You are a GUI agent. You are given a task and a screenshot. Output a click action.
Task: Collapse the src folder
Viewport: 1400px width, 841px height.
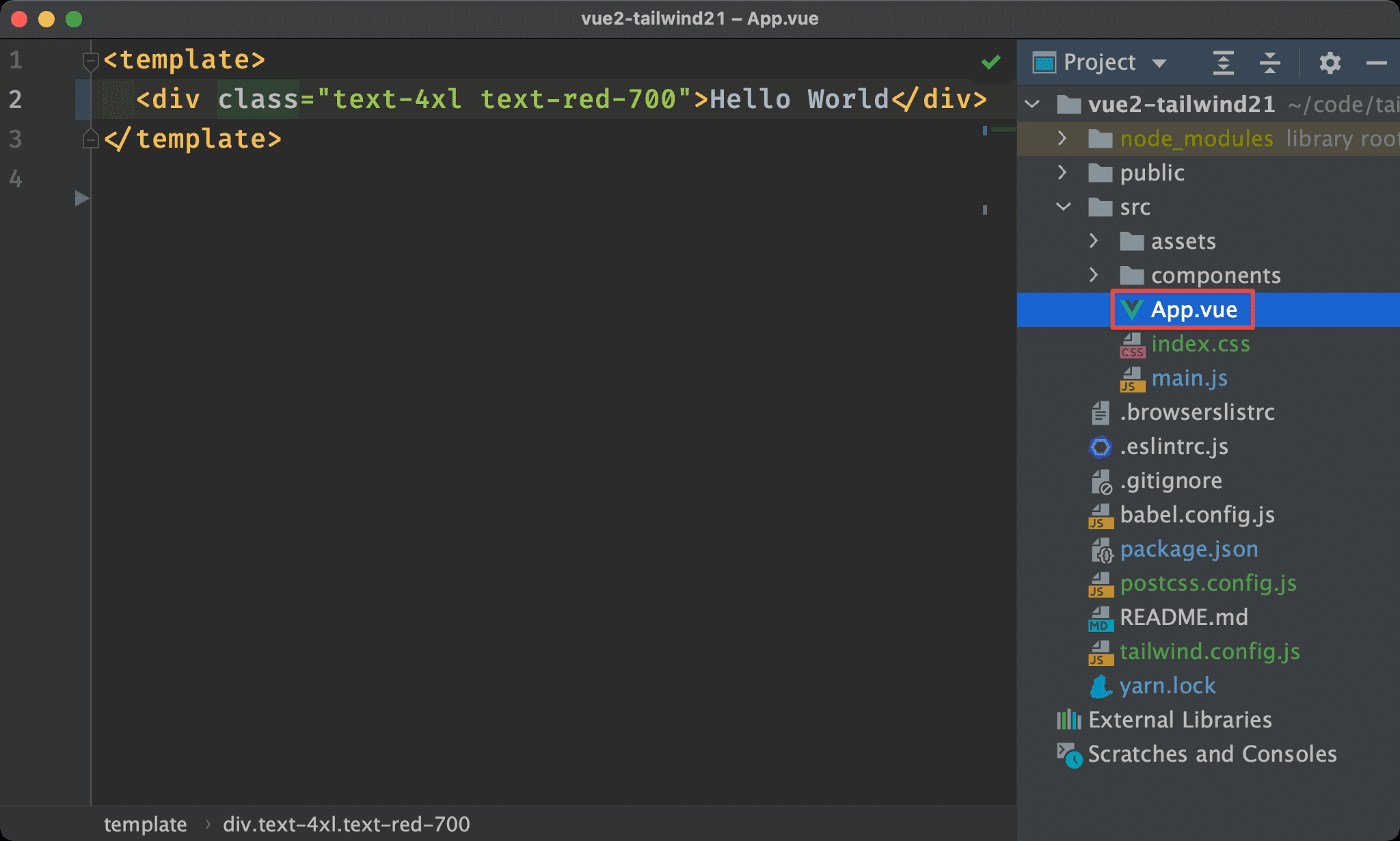[1064, 206]
